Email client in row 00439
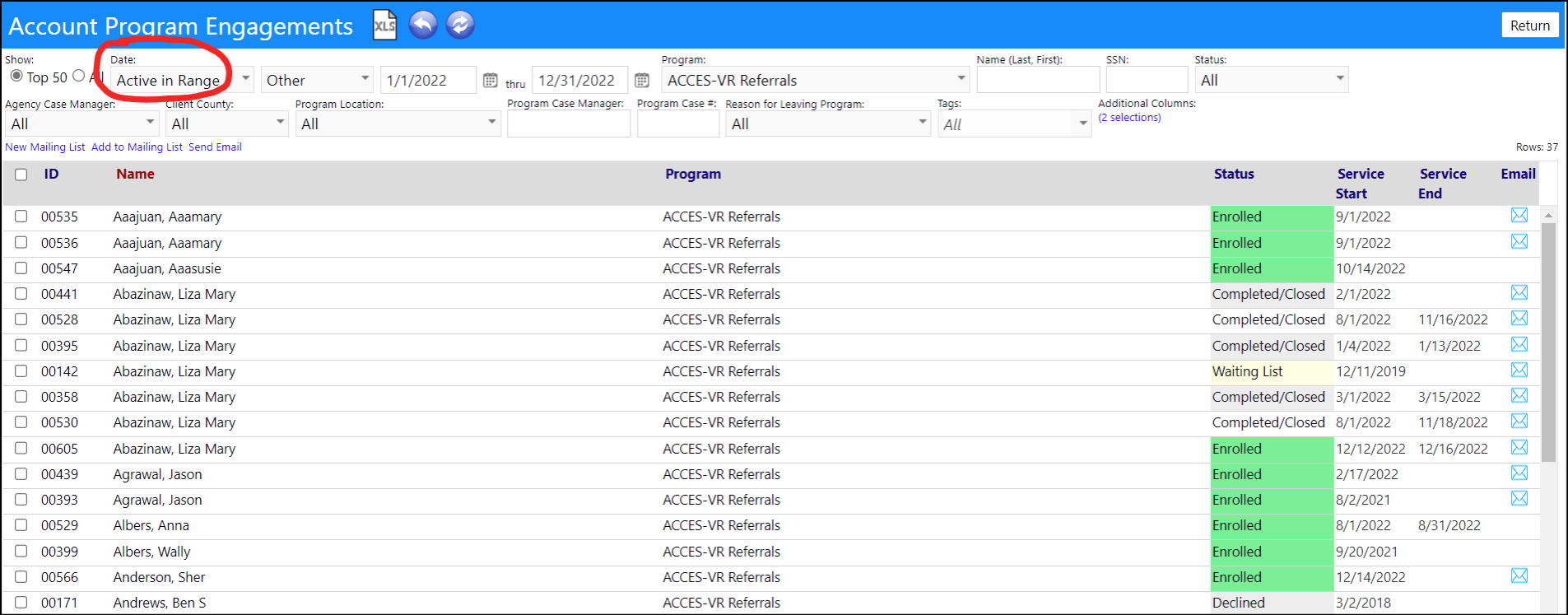The height and width of the screenshot is (615, 1568). point(1519,473)
